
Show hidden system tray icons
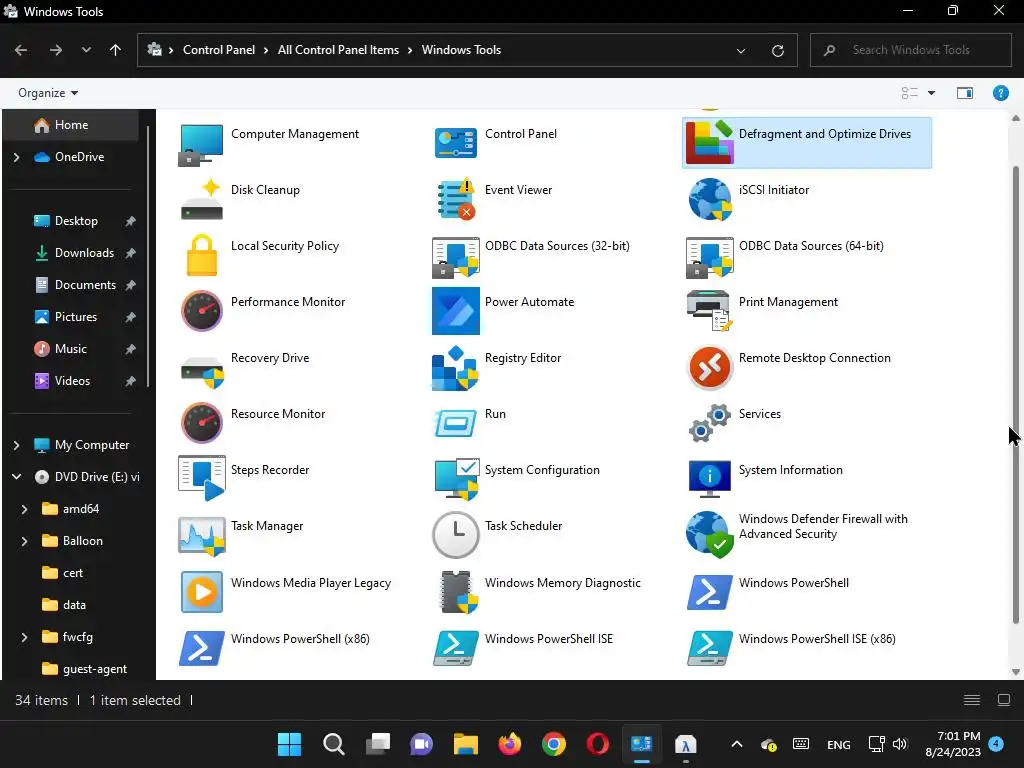(x=737, y=744)
